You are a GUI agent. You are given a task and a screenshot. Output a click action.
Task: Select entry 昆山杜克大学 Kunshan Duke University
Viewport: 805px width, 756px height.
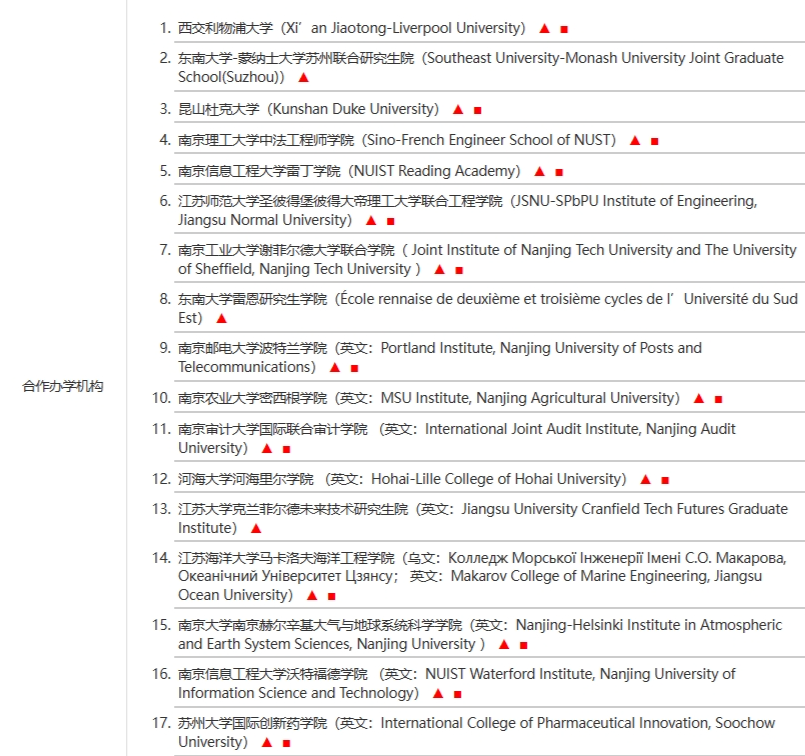pos(309,109)
